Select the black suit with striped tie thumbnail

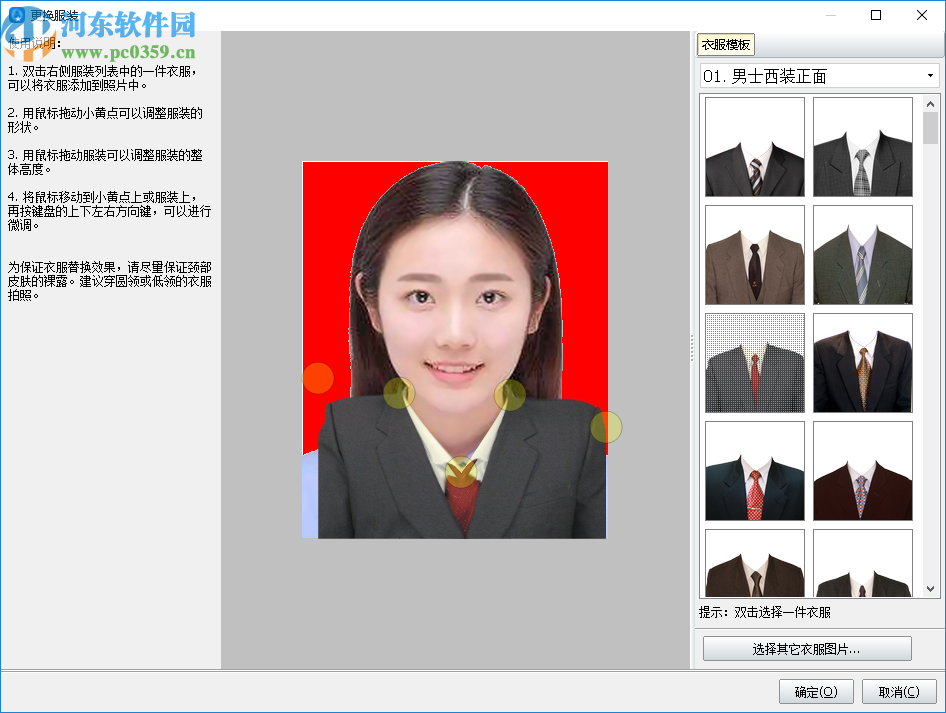[755, 147]
